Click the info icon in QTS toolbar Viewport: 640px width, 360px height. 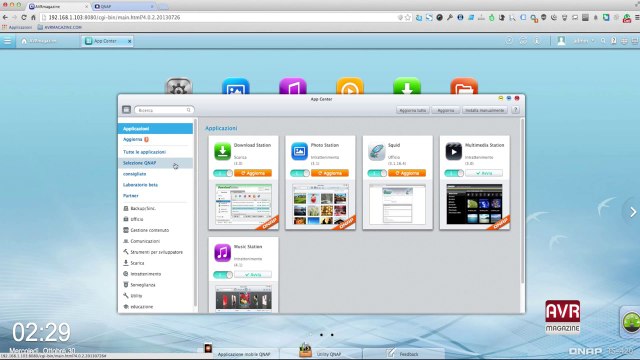point(537,41)
